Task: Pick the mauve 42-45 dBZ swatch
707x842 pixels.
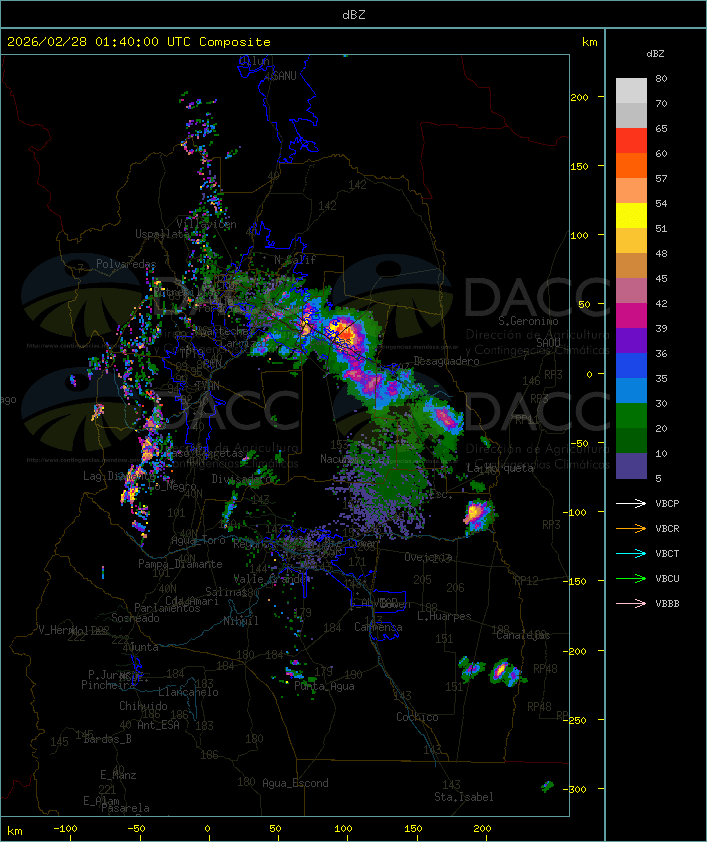Action: tap(631, 291)
